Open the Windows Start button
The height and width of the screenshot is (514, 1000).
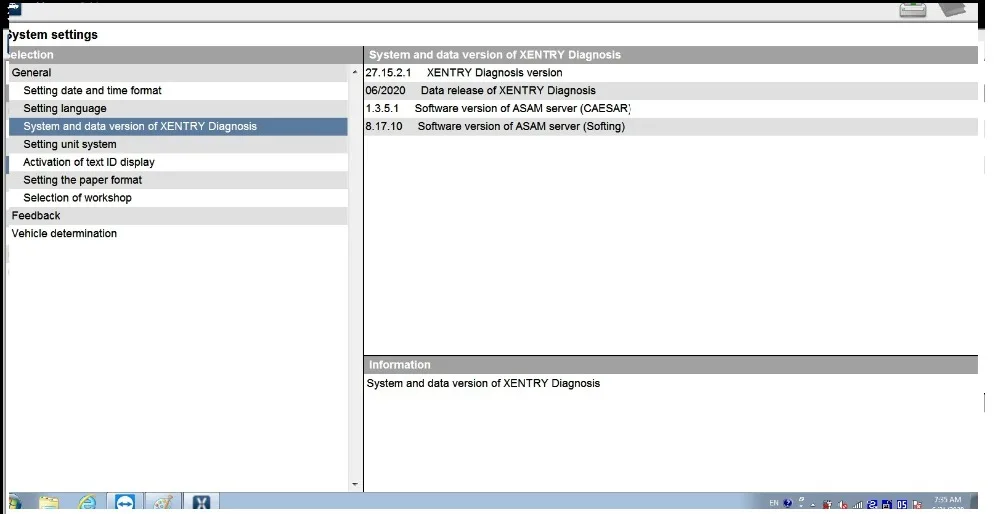tap(14, 502)
